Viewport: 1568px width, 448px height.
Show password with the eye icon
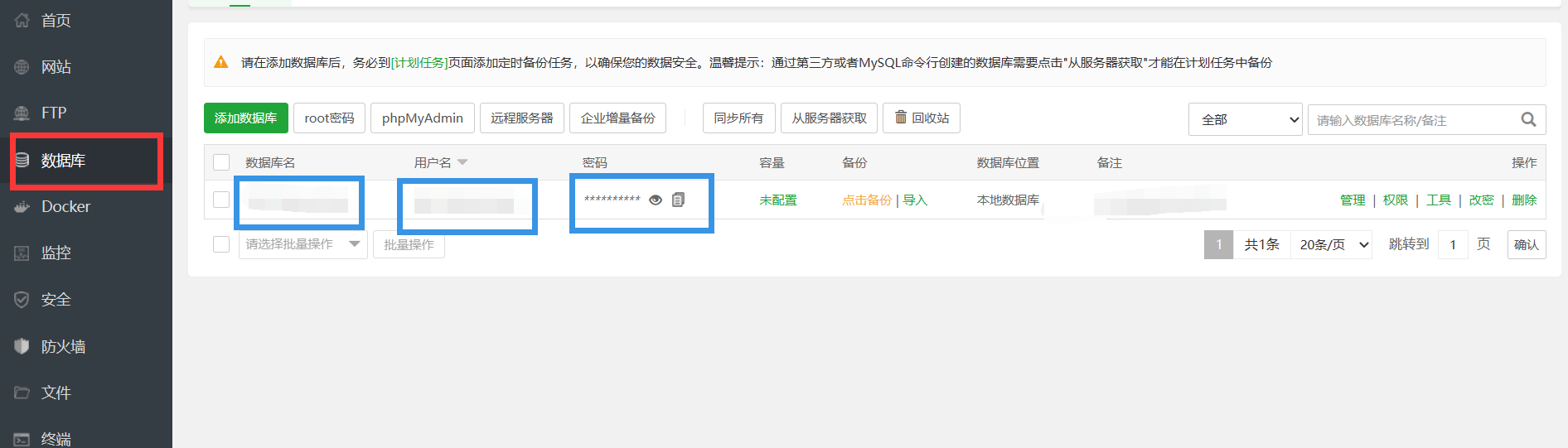656,200
